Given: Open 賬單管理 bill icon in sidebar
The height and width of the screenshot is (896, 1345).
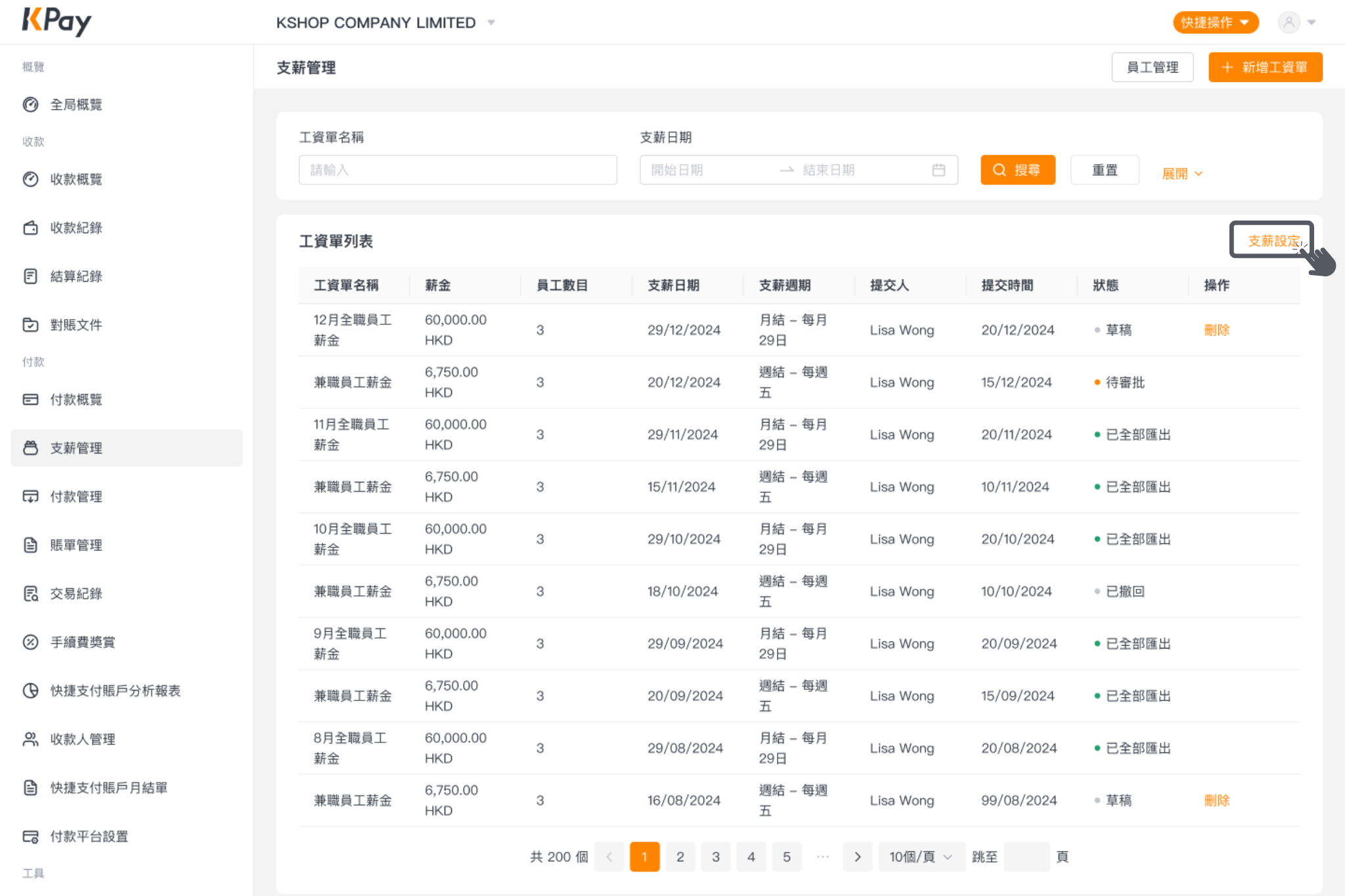Looking at the screenshot, I should (30, 545).
